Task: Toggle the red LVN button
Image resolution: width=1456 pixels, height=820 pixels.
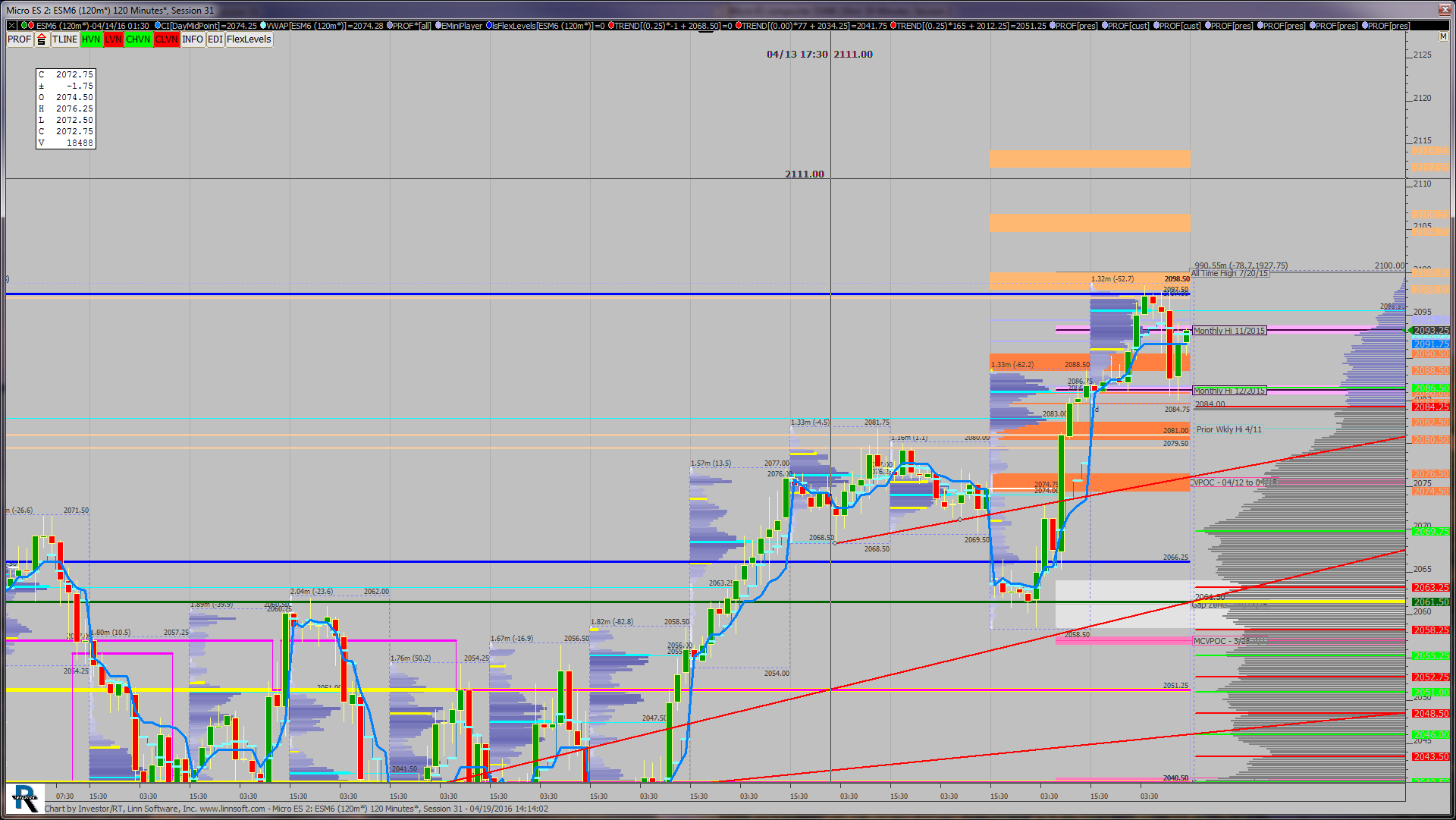Action: pos(114,39)
